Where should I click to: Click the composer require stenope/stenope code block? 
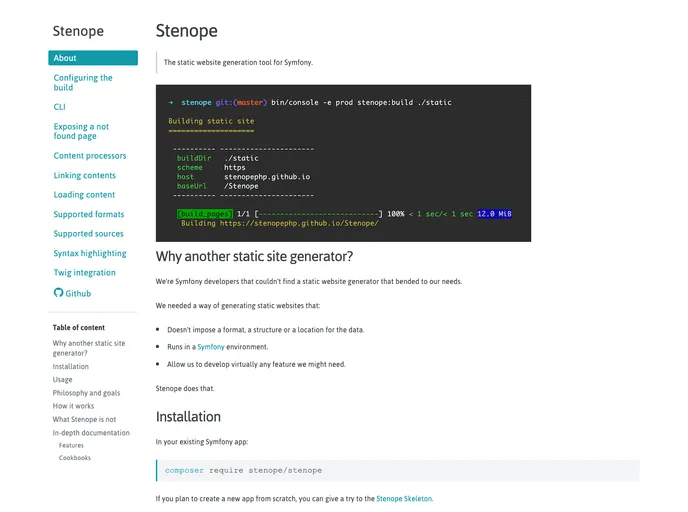pyautogui.click(x=398, y=470)
